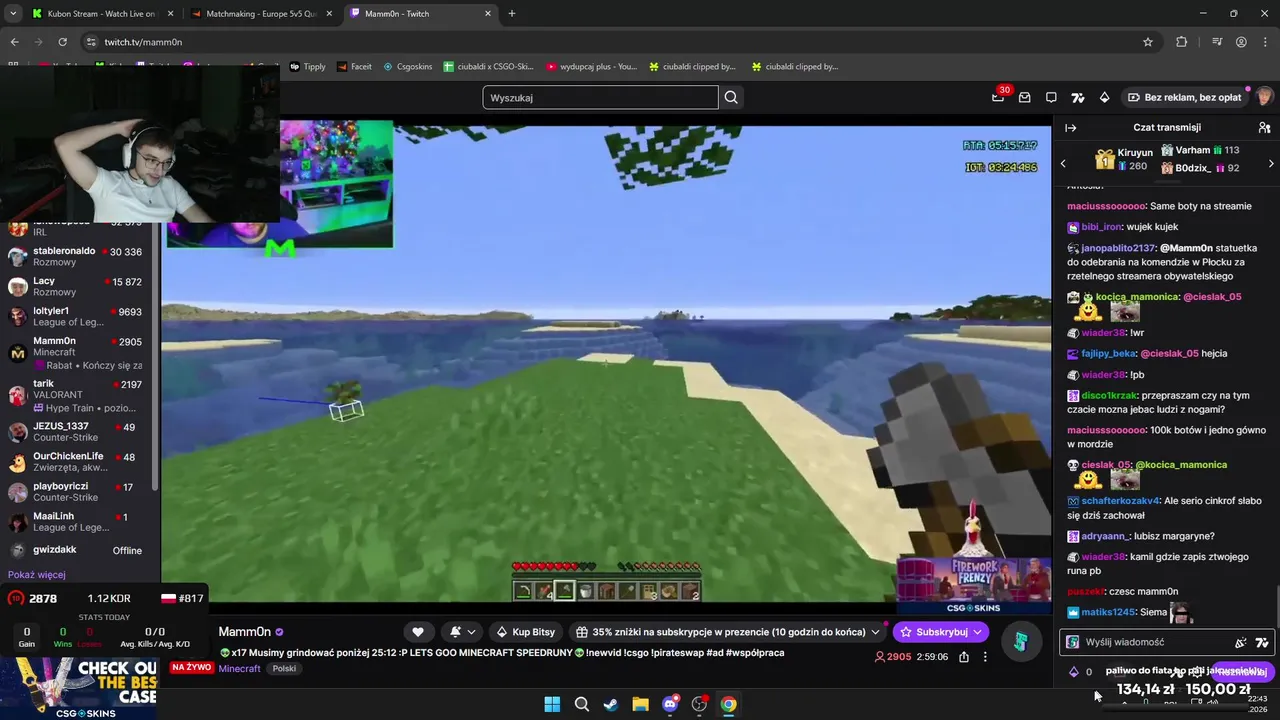Click the Kup Bitsy button
1280x720 pixels.
click(x=526, y=632)
